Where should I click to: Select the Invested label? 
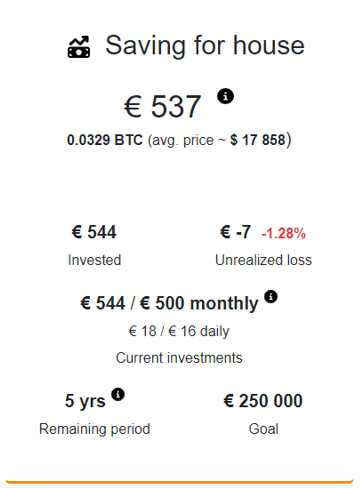click(x=94, y=260)
